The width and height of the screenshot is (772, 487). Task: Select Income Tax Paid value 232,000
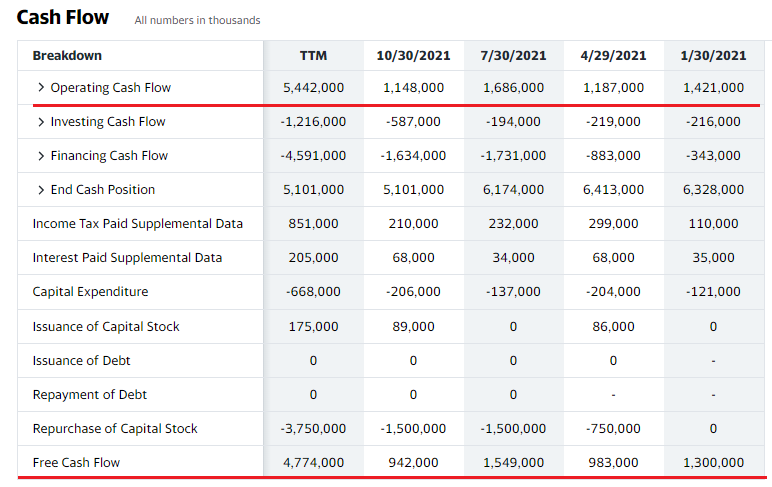click(x=513, y=224)
